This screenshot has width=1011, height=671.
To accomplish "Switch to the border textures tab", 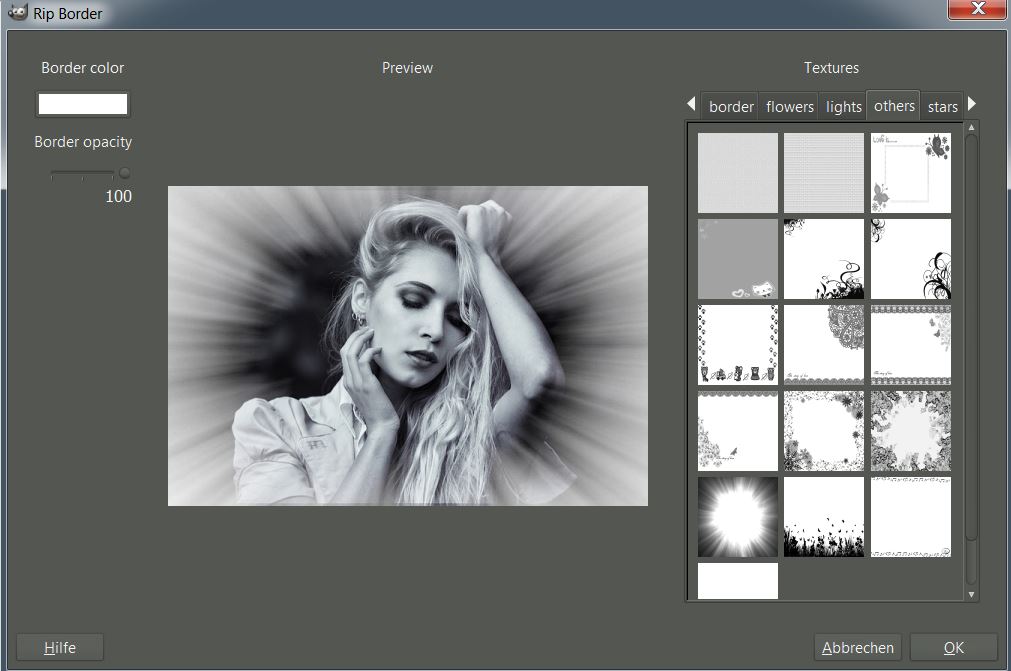I will [x=731, y=106].
